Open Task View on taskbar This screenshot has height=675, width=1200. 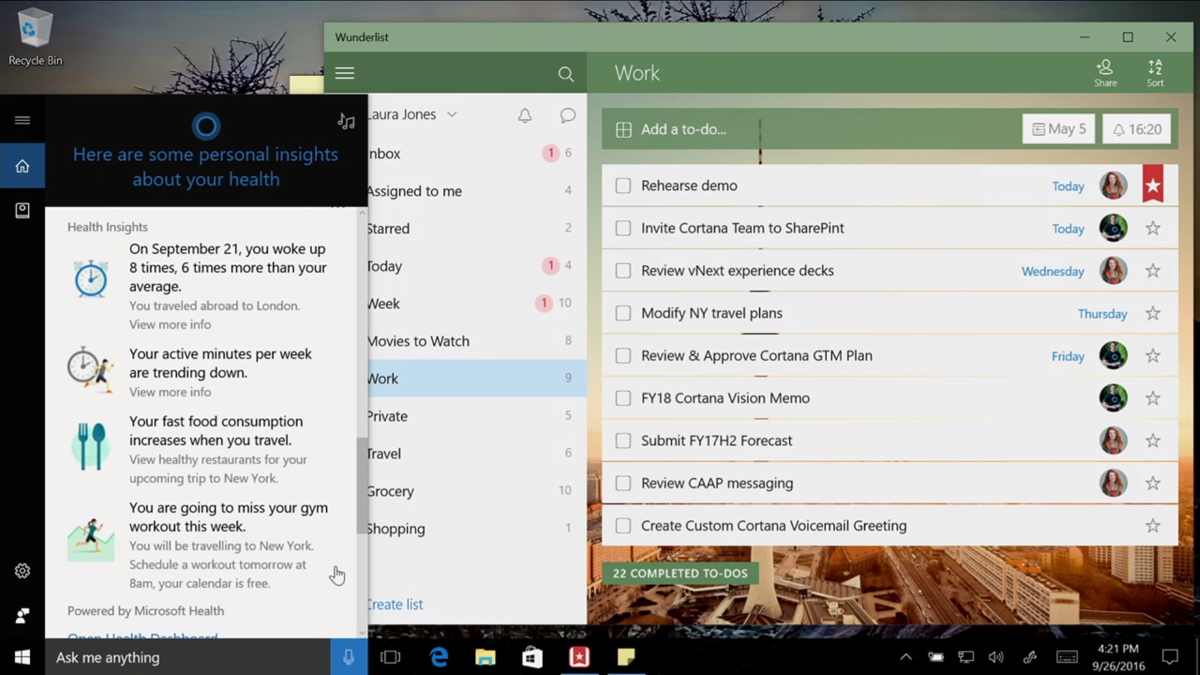tap(390, 657)
